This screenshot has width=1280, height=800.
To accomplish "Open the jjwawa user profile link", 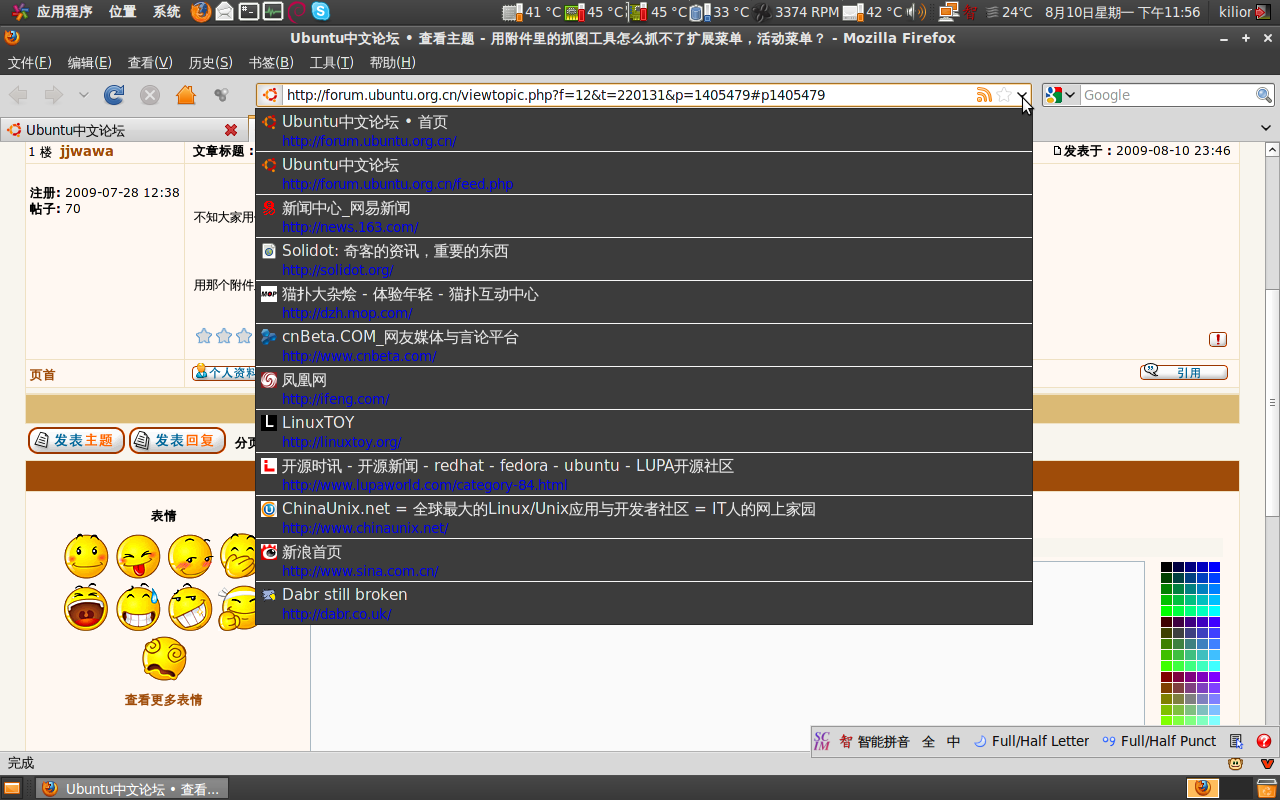I will click(x=86, y=151).
